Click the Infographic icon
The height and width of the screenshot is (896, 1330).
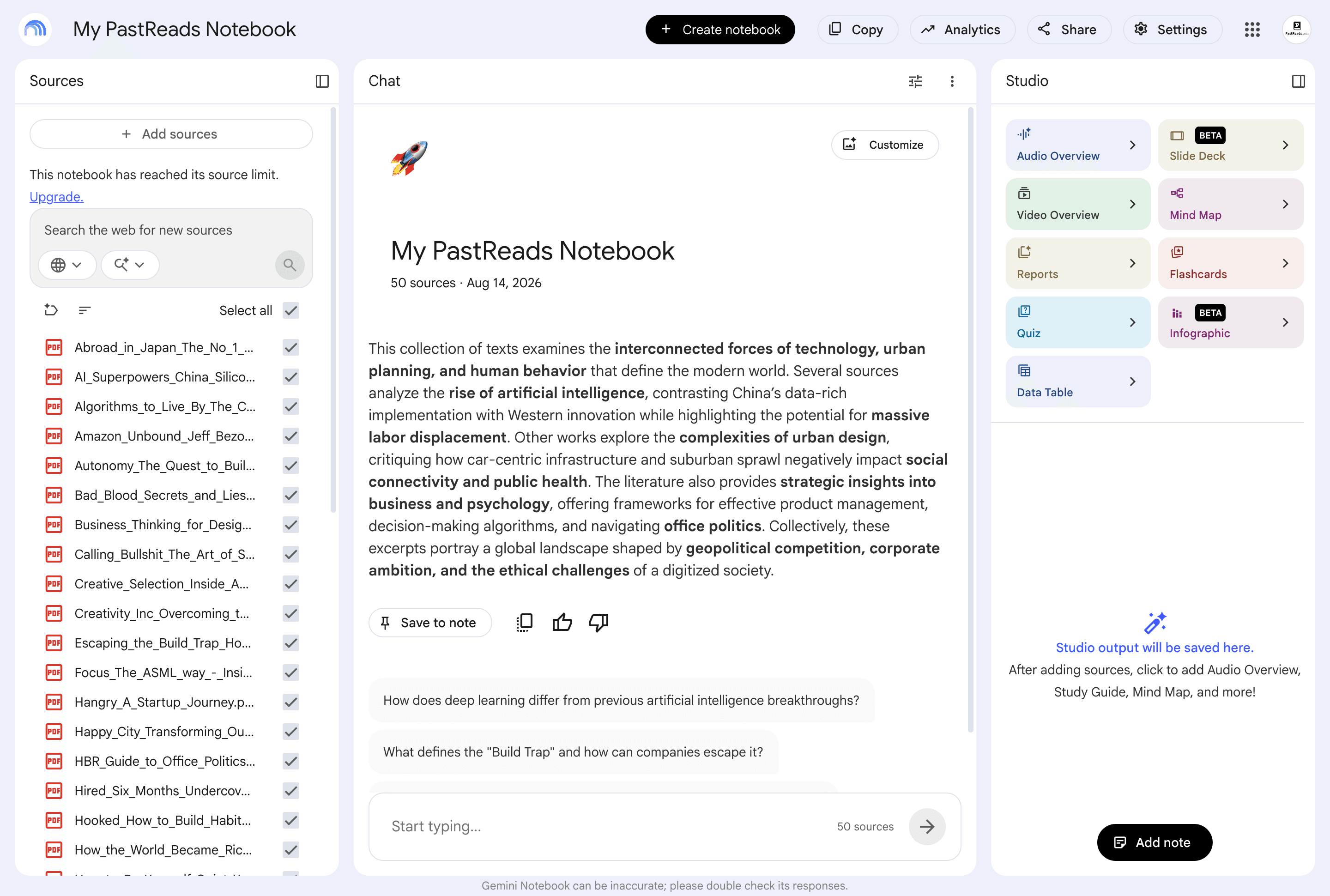[1177, 313]
